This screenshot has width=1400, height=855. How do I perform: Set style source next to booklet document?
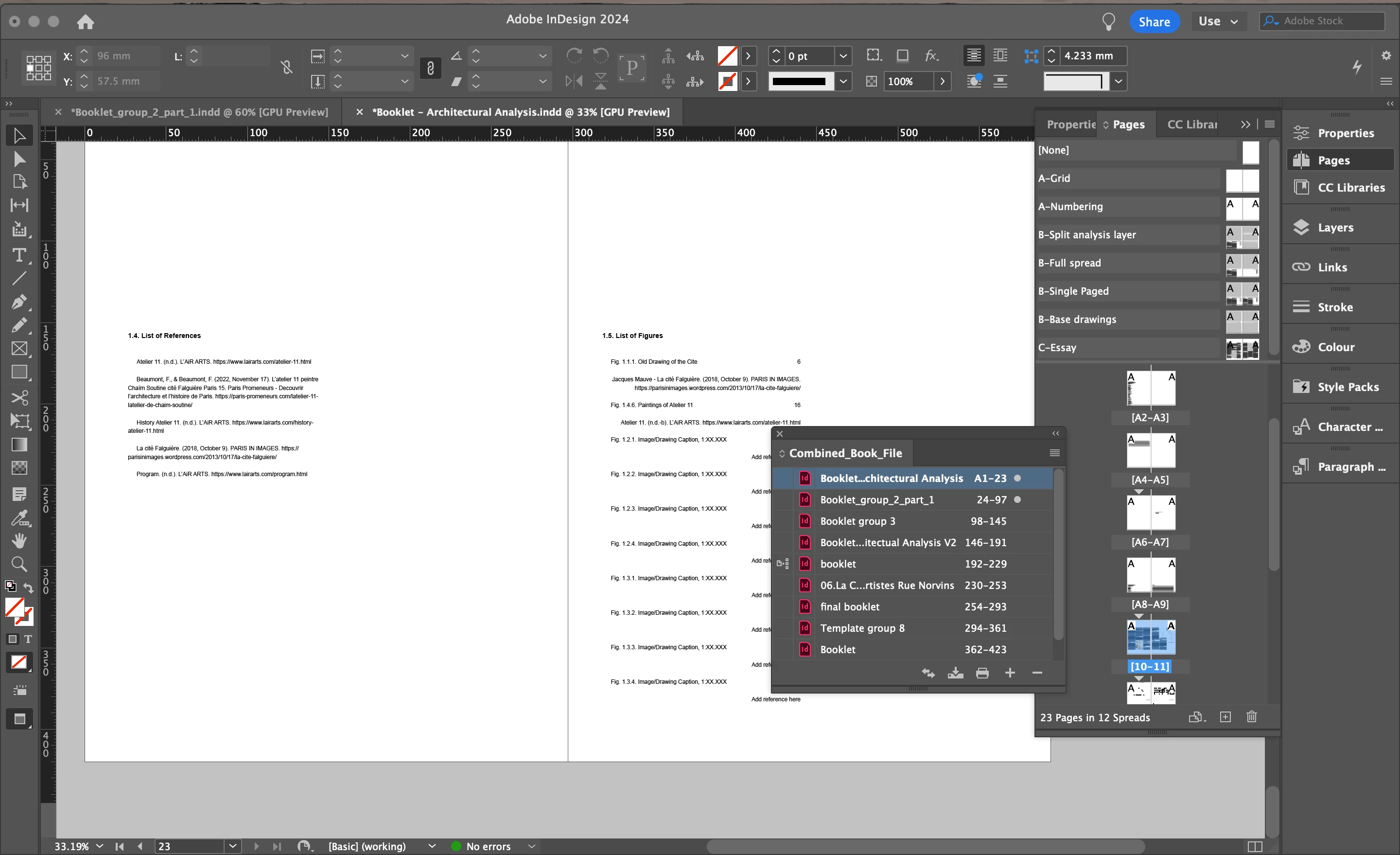coord(782,564)
